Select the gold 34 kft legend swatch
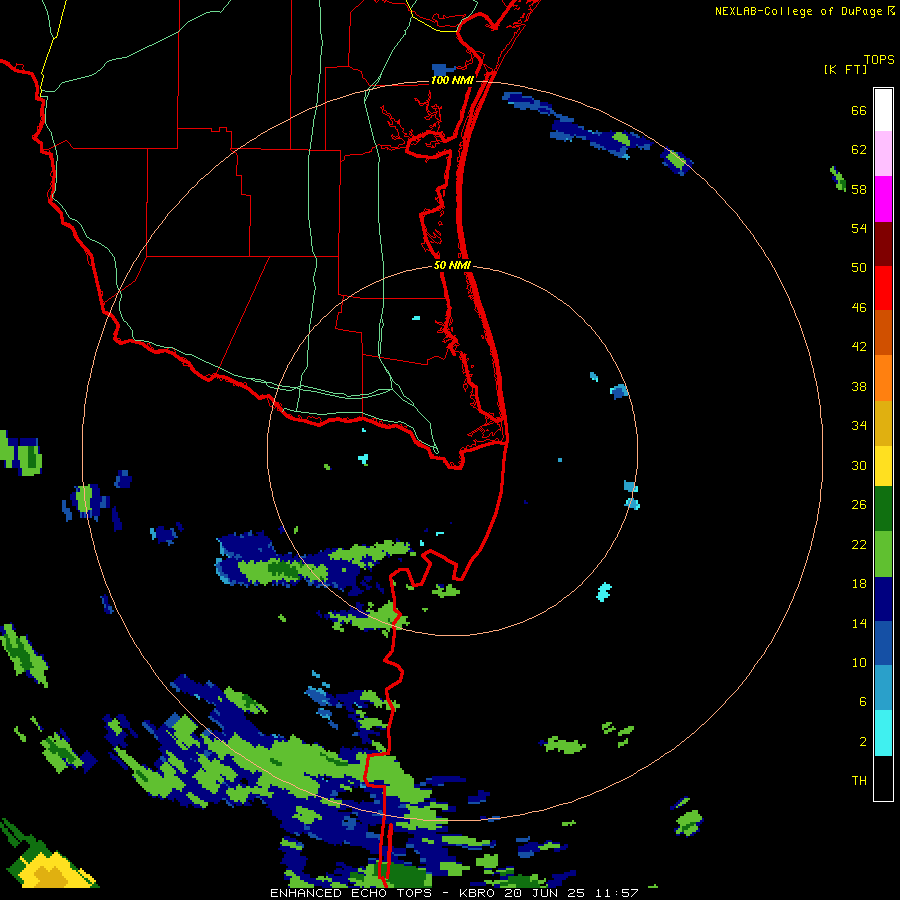The image size is (900, 900). click(x=883, y=424)
